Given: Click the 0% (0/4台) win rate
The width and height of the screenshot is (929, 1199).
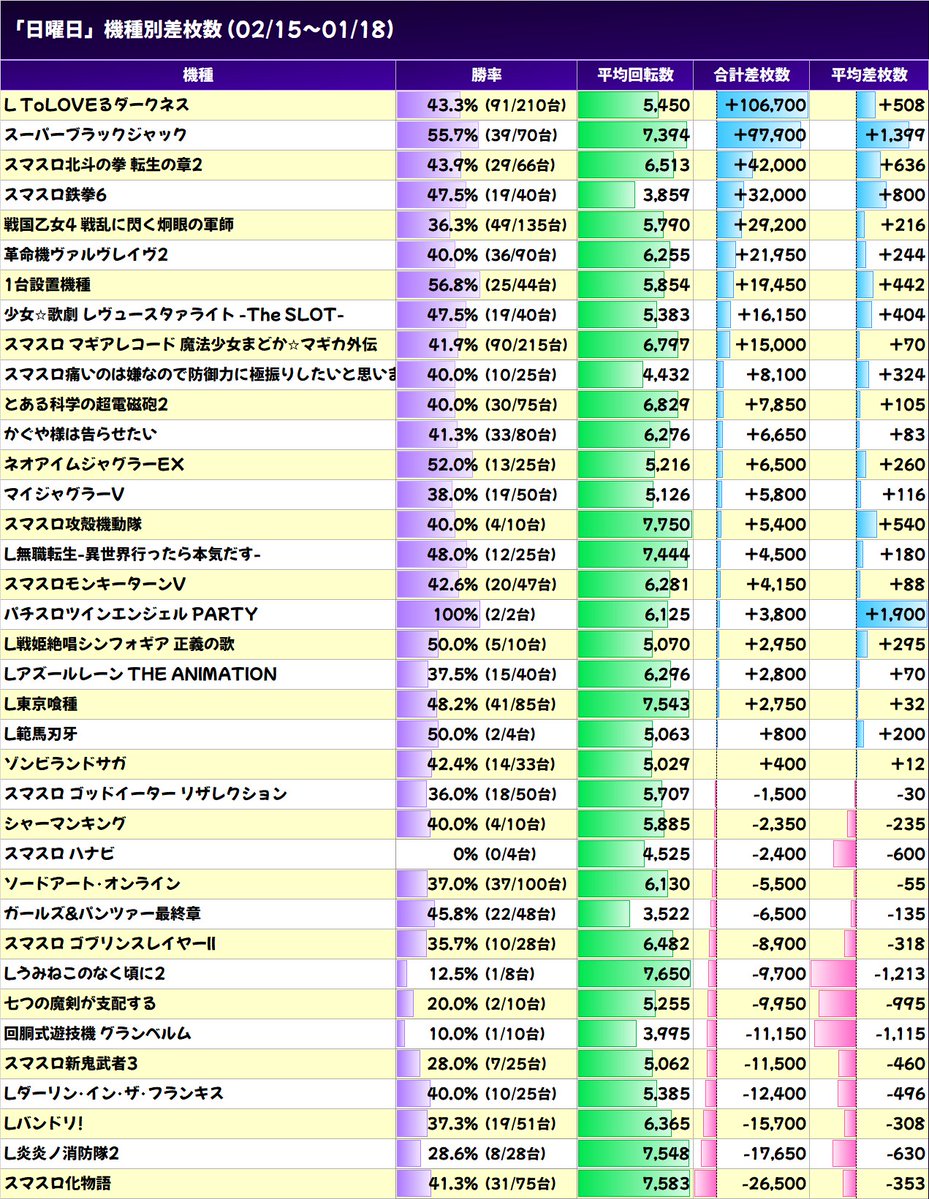Looking at the screenshot, I should 495,853.
